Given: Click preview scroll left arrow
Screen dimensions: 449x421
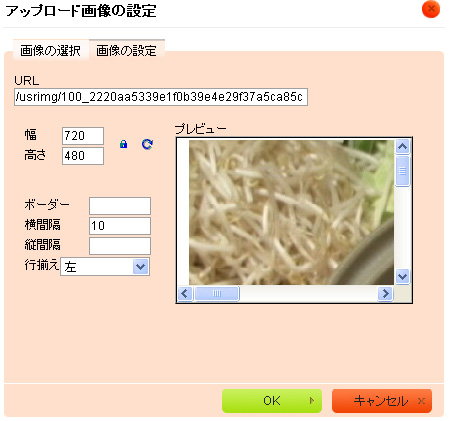Looking at the screenshot, I should point(185,294).
